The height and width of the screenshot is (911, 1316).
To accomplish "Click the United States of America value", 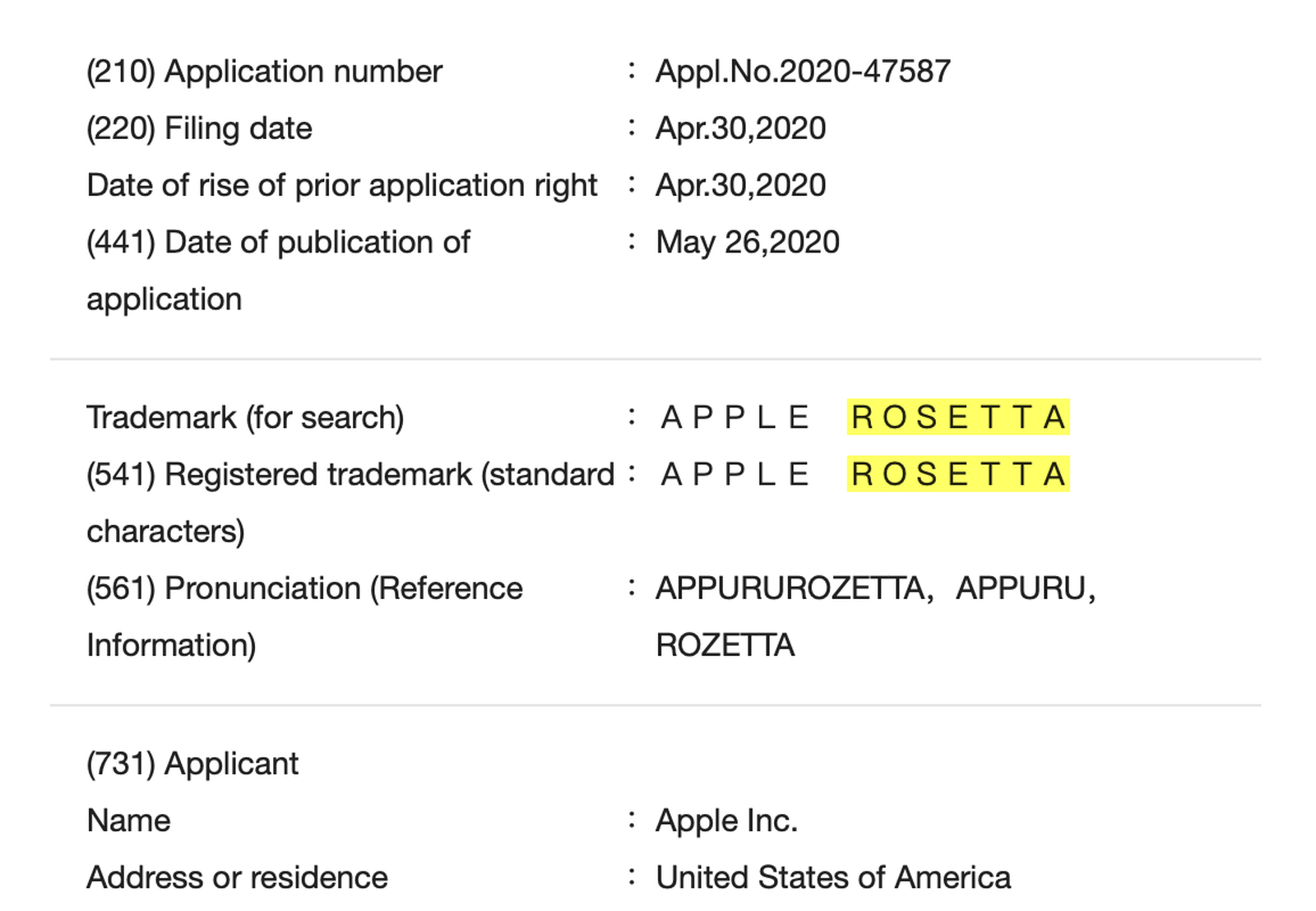I will pos(832,877).
